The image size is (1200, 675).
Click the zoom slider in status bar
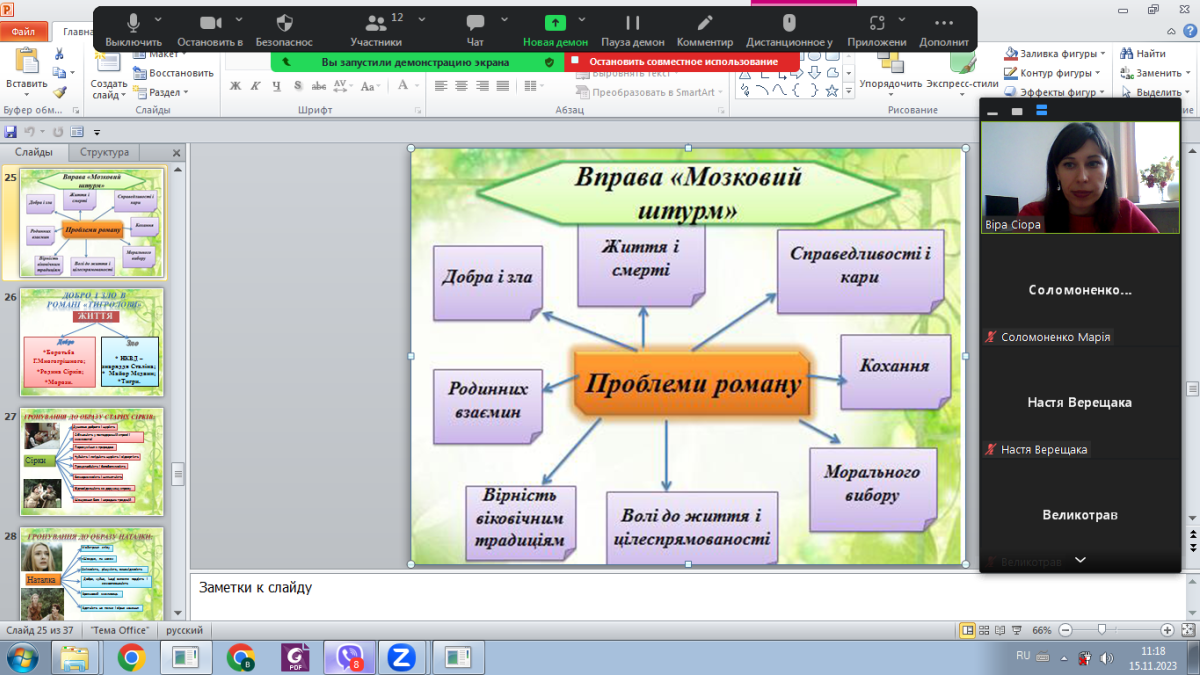[1101, 631]
